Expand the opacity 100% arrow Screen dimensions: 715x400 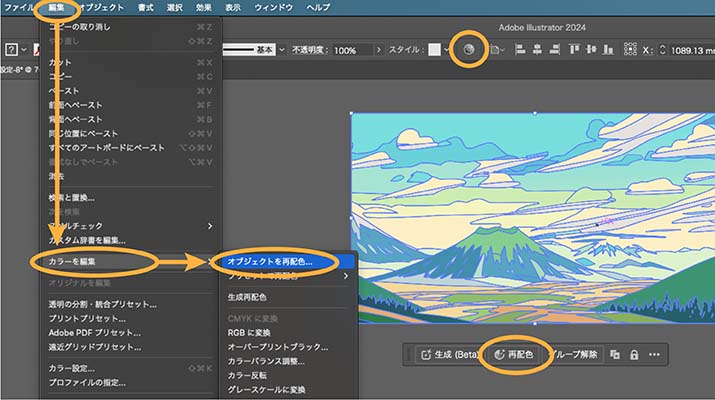pyautogui.click(x=378, y=50)
